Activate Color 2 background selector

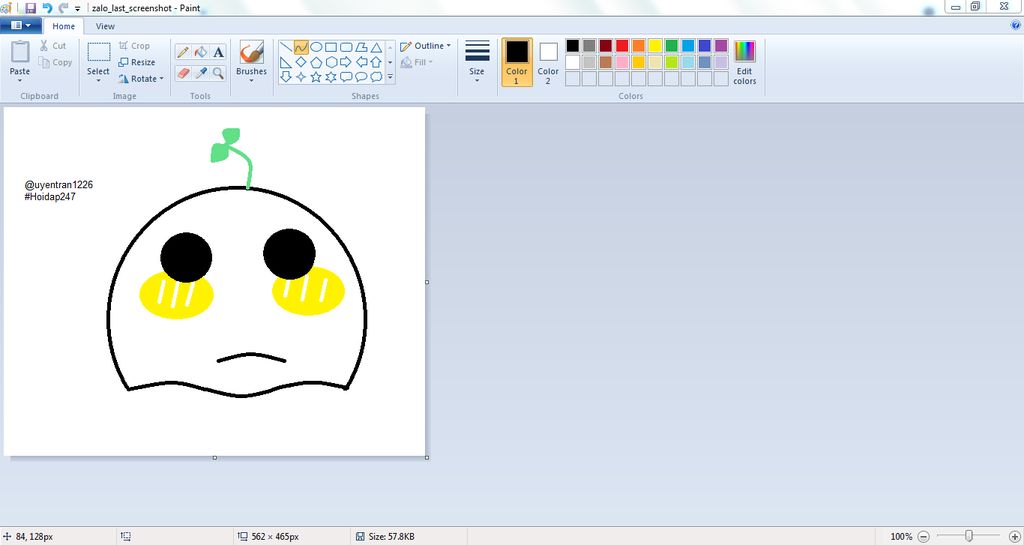(548, 62)
